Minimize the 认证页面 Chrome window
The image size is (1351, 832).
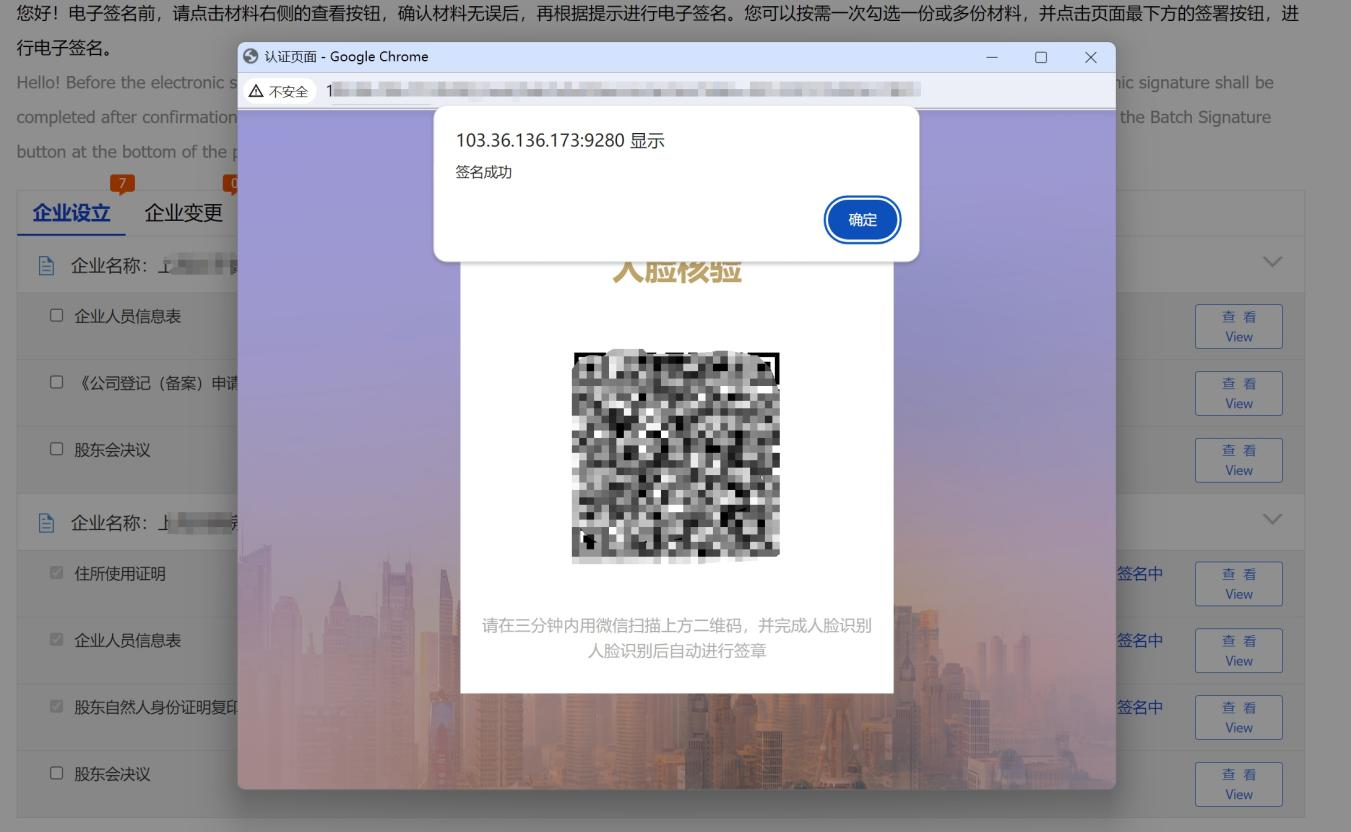point(992,57)
